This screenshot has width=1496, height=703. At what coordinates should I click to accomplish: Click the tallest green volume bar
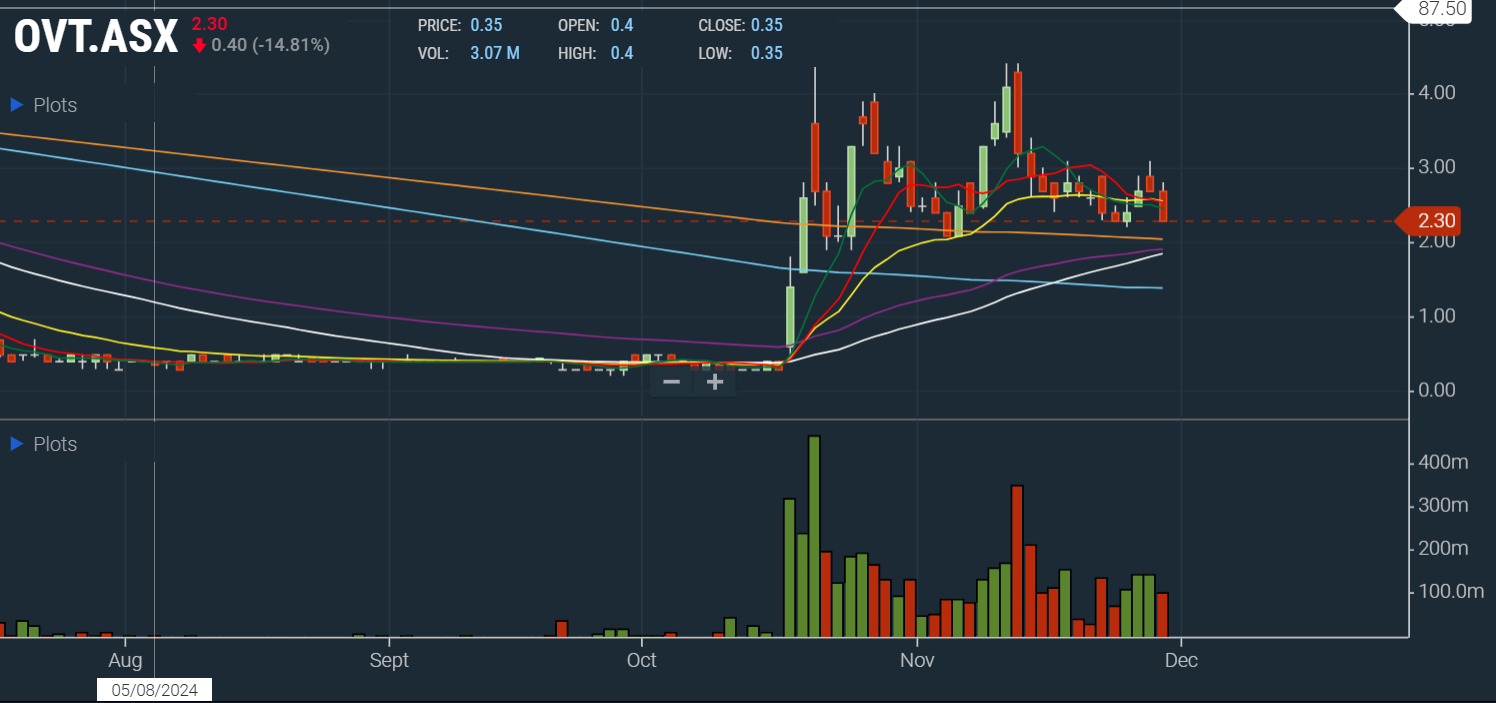pyautogui.click(x=814, y=537)
